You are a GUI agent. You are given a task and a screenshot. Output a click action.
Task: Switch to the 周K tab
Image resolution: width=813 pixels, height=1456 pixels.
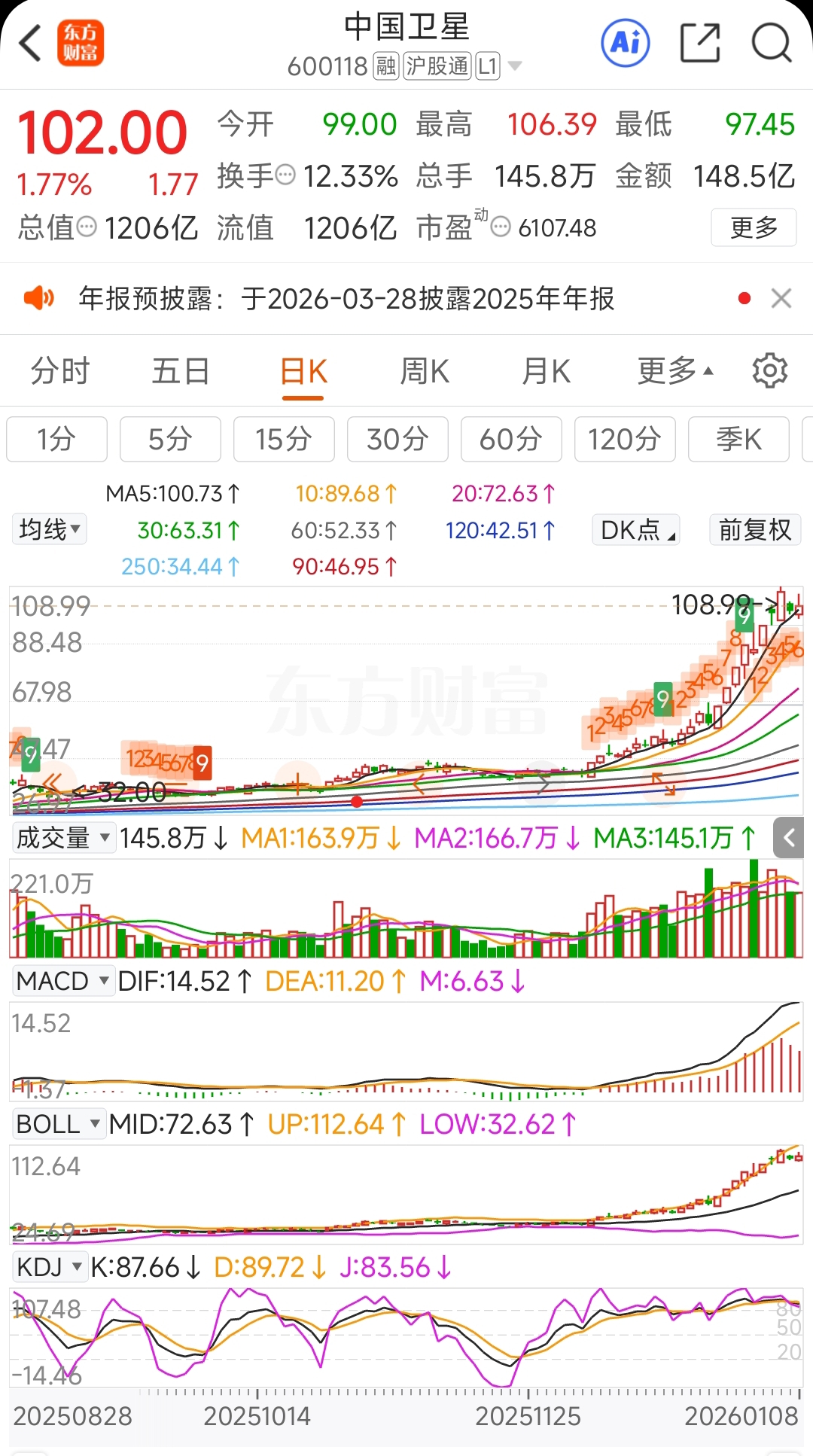425,370
